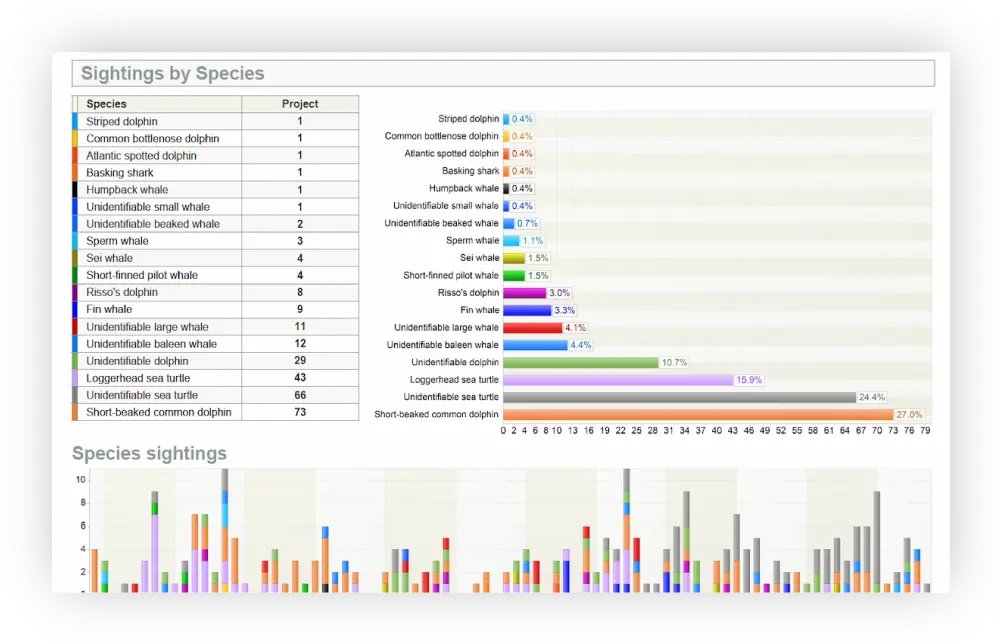Click the Sei whale label in the bar chart
1000x644 pixels.
coord(480,258)
